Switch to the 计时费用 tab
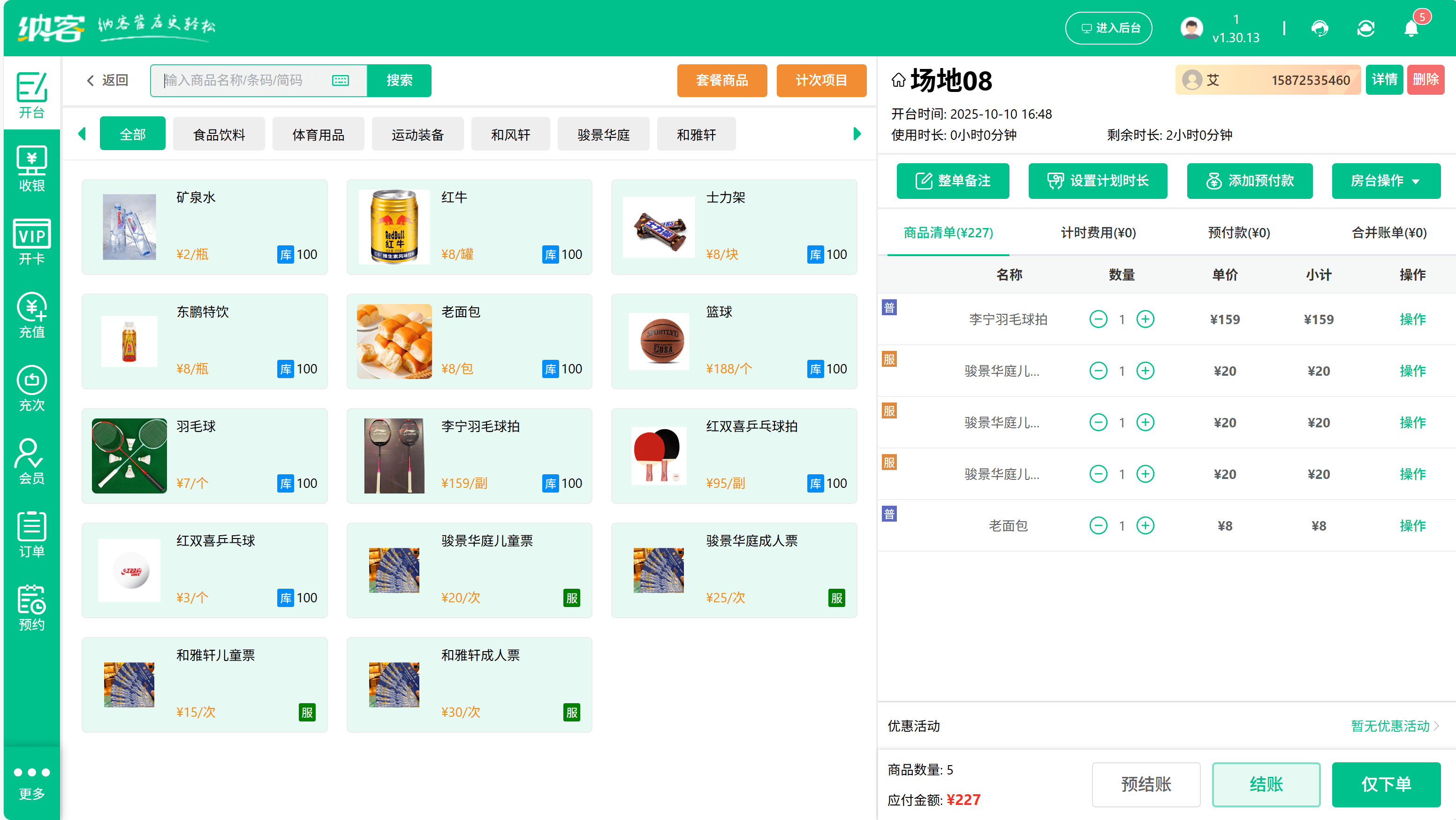1456x820 pixels. [1097, 232]
